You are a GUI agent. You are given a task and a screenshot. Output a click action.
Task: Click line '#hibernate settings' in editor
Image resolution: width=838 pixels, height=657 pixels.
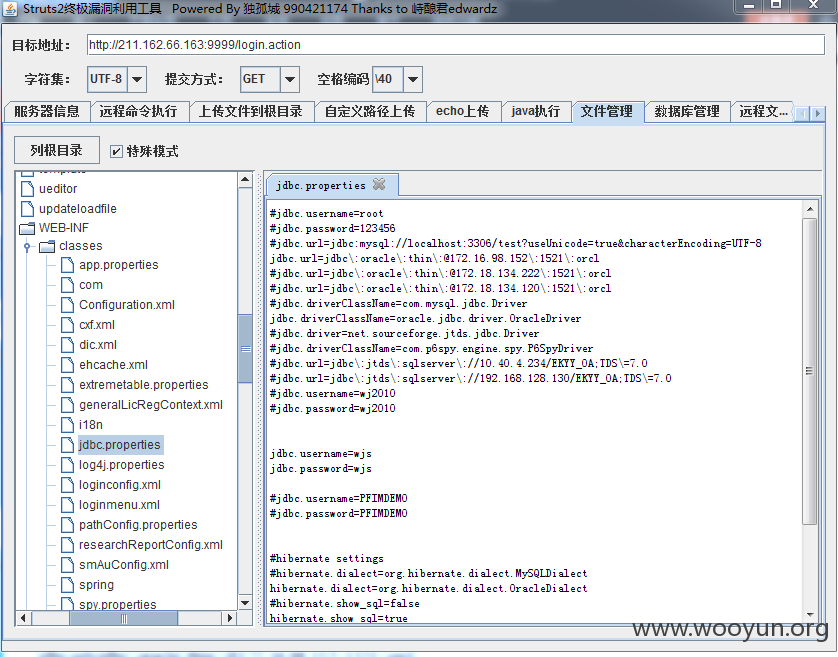(327, 558)
